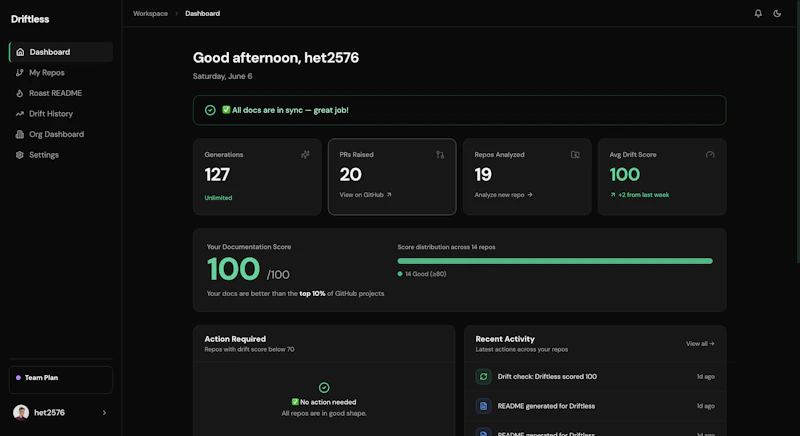The height and width of the screenshot is (436, 800).
Task: Click the Settings gear icon in sidebar
Action: coord(19,155)
